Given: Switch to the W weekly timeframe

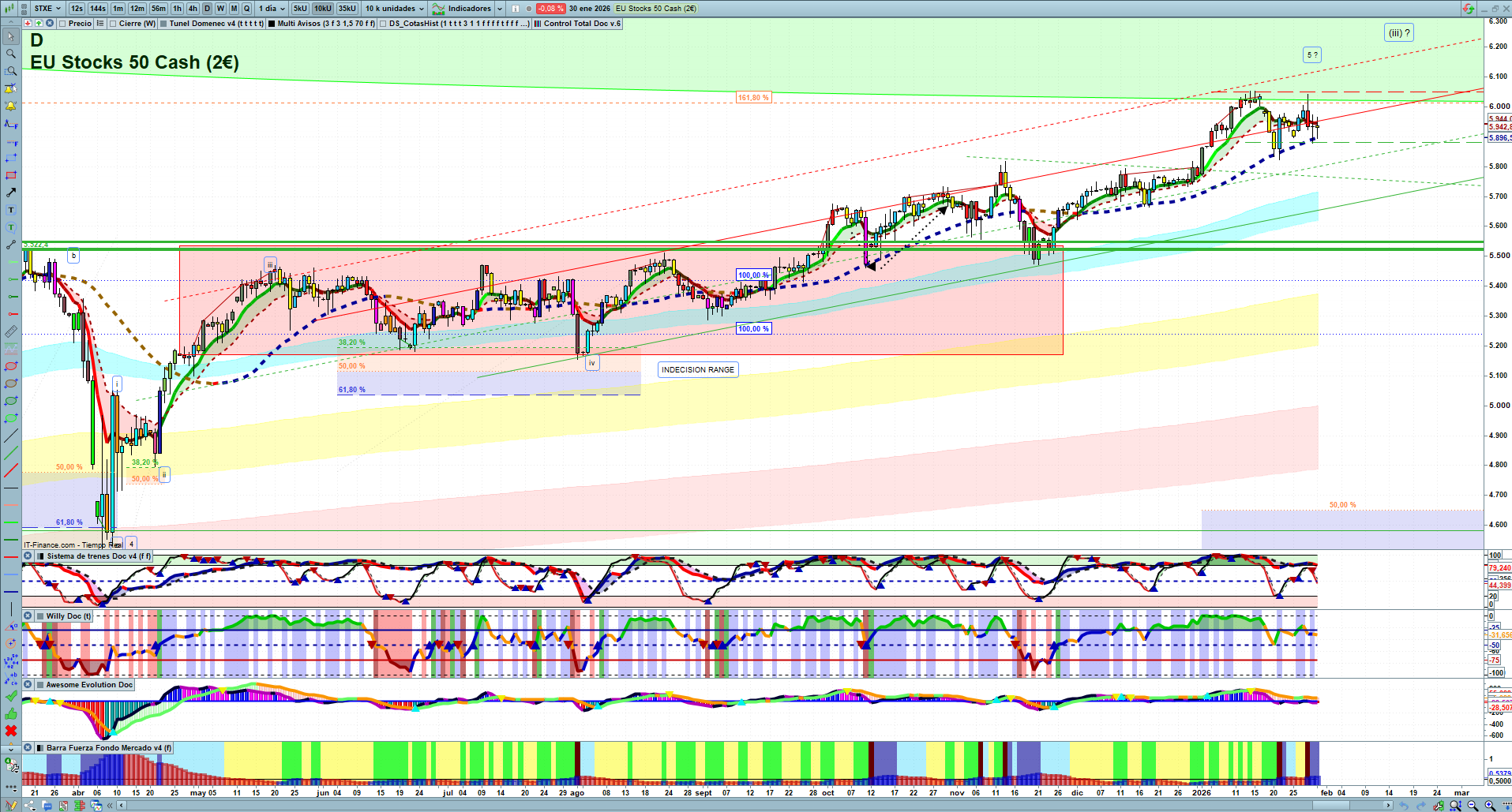Looking at the screenshot, I should [x=220, y=9].
